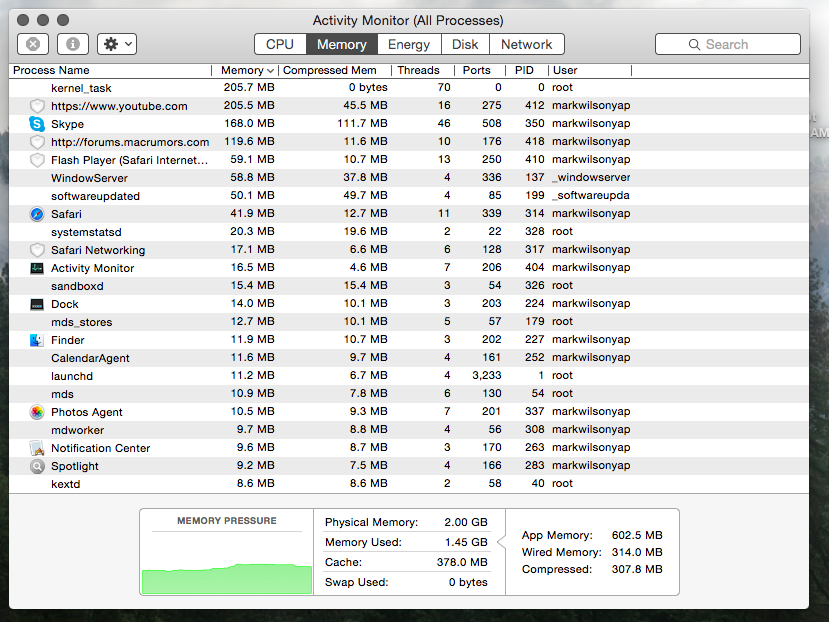Click the shield icon beside forums.macrumors.com

point(36,142)
